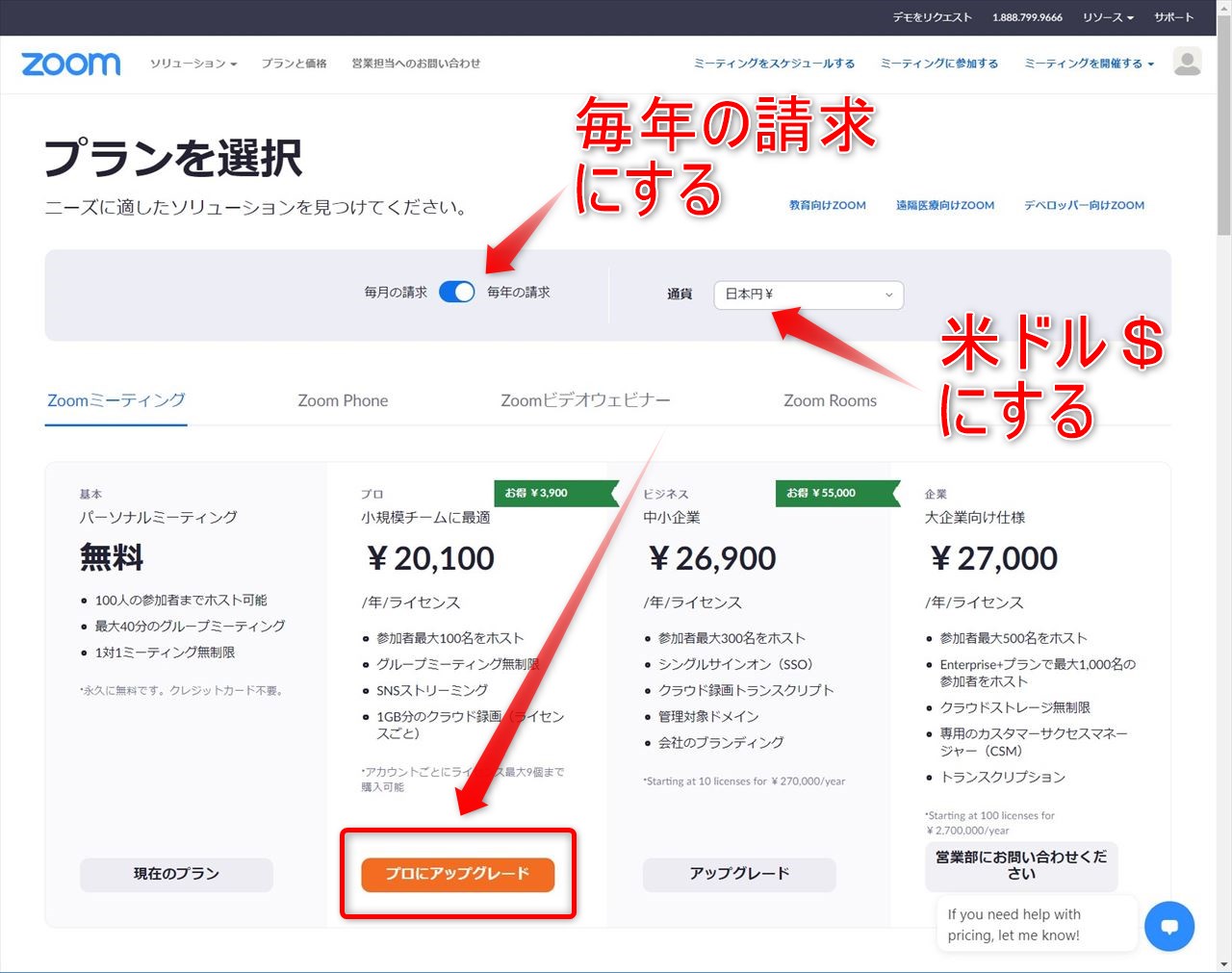Open the user profile avatar icon

coord(1188,62)
